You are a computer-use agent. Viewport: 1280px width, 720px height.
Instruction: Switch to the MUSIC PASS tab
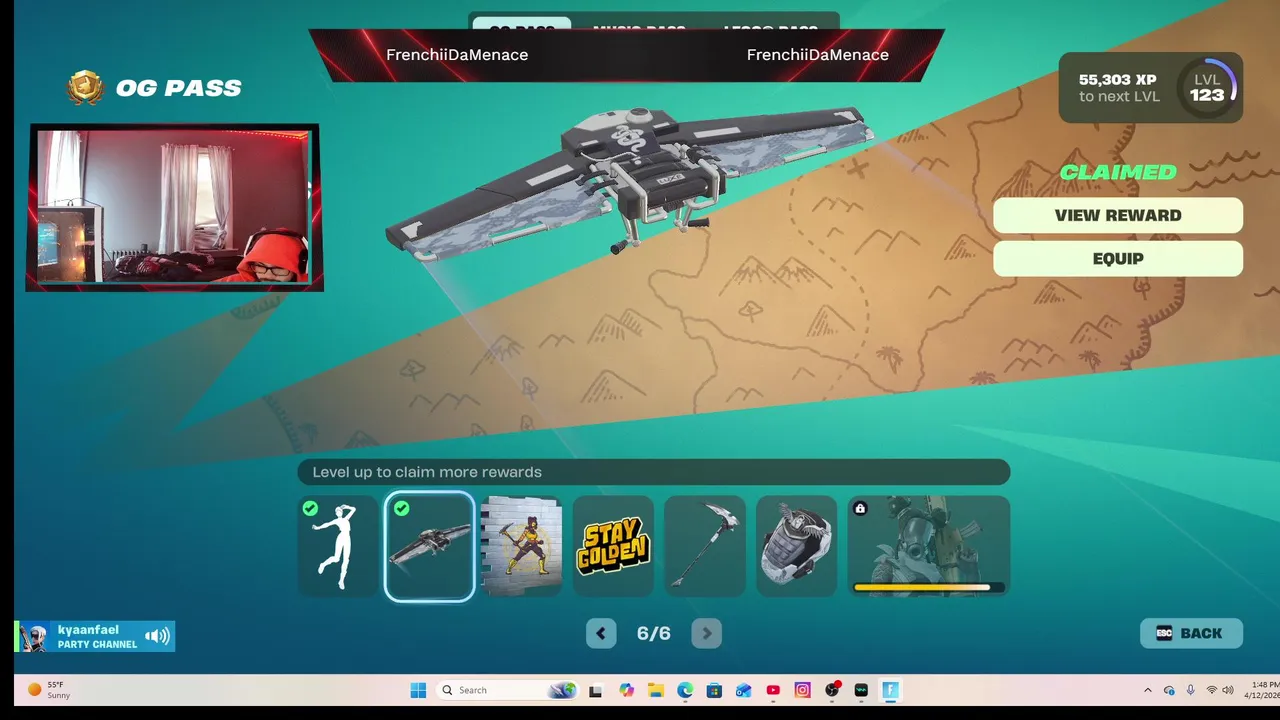click(x=639, y=29)
